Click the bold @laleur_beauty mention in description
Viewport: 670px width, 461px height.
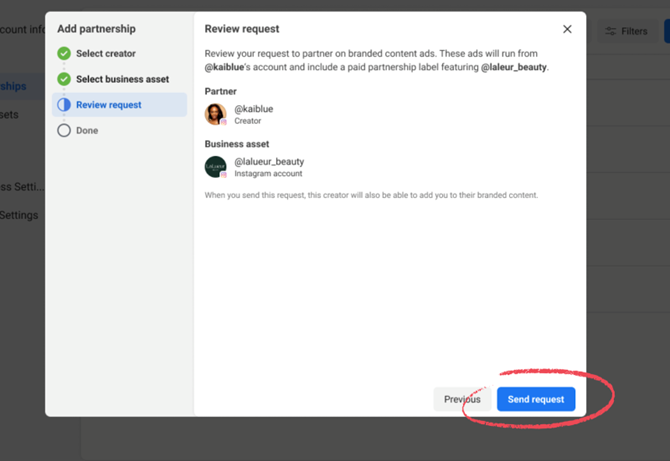[514, 67]
